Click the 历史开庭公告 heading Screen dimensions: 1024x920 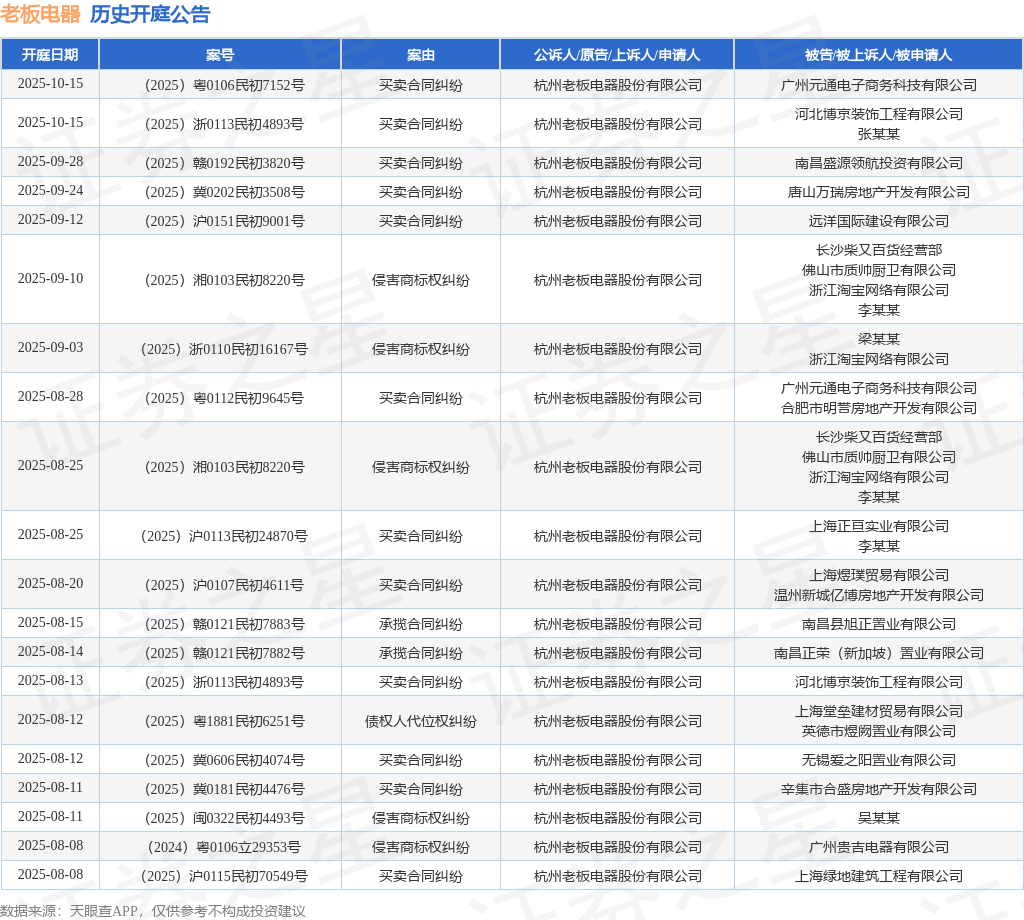150,14
